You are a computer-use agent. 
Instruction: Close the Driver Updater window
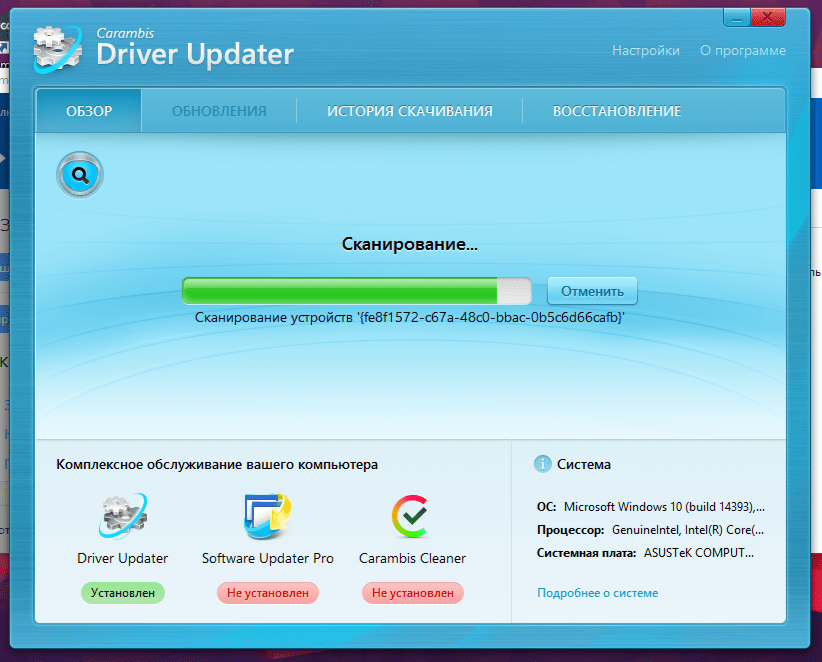point(768,18)
